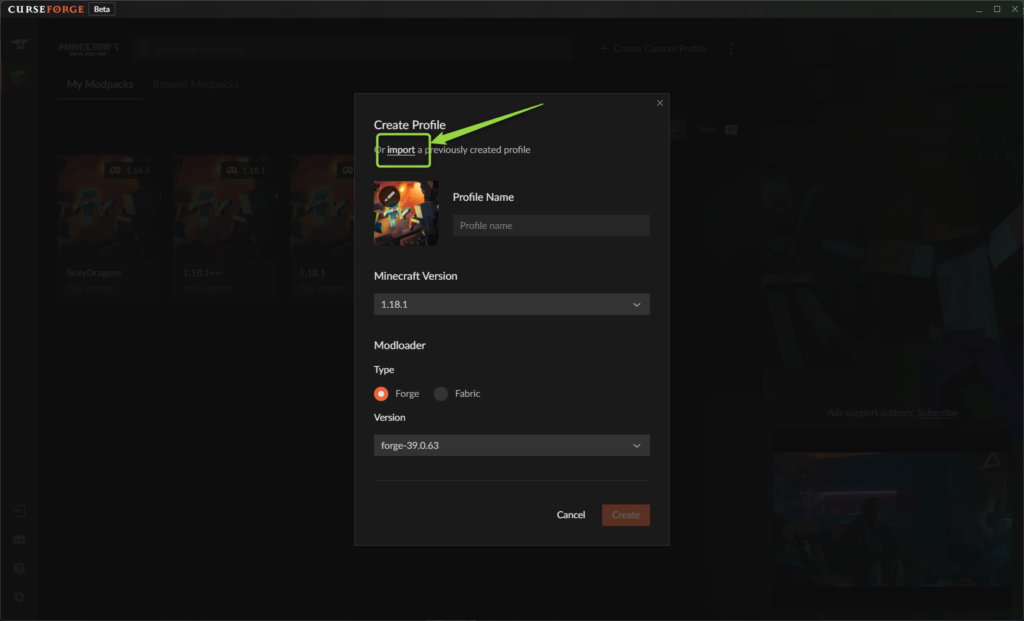Click the login icon in sidebar
Screen dimensions: 1024x621
19,511
